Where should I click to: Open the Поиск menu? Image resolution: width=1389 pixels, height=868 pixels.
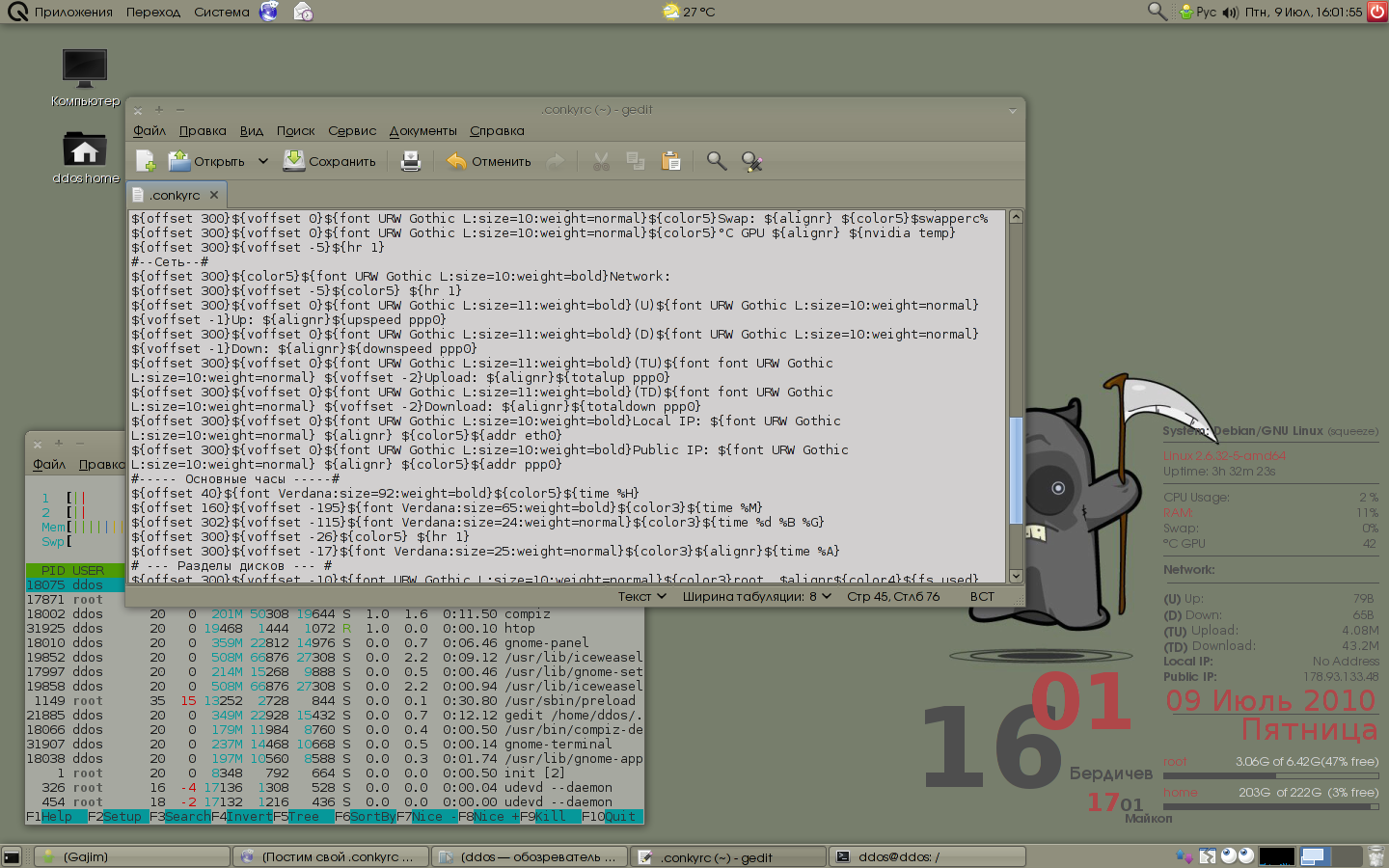pos(296,130)
